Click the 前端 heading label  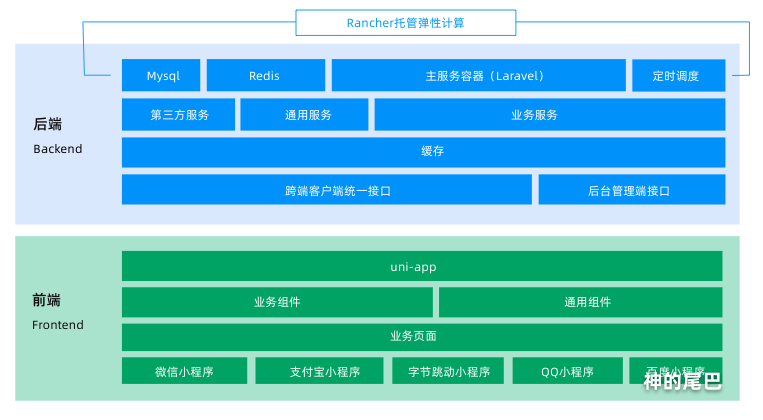pos(46,300)
